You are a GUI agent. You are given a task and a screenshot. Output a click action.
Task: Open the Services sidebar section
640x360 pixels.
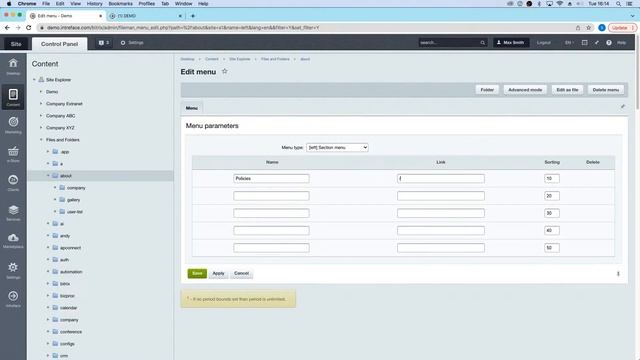pos(13,213)
